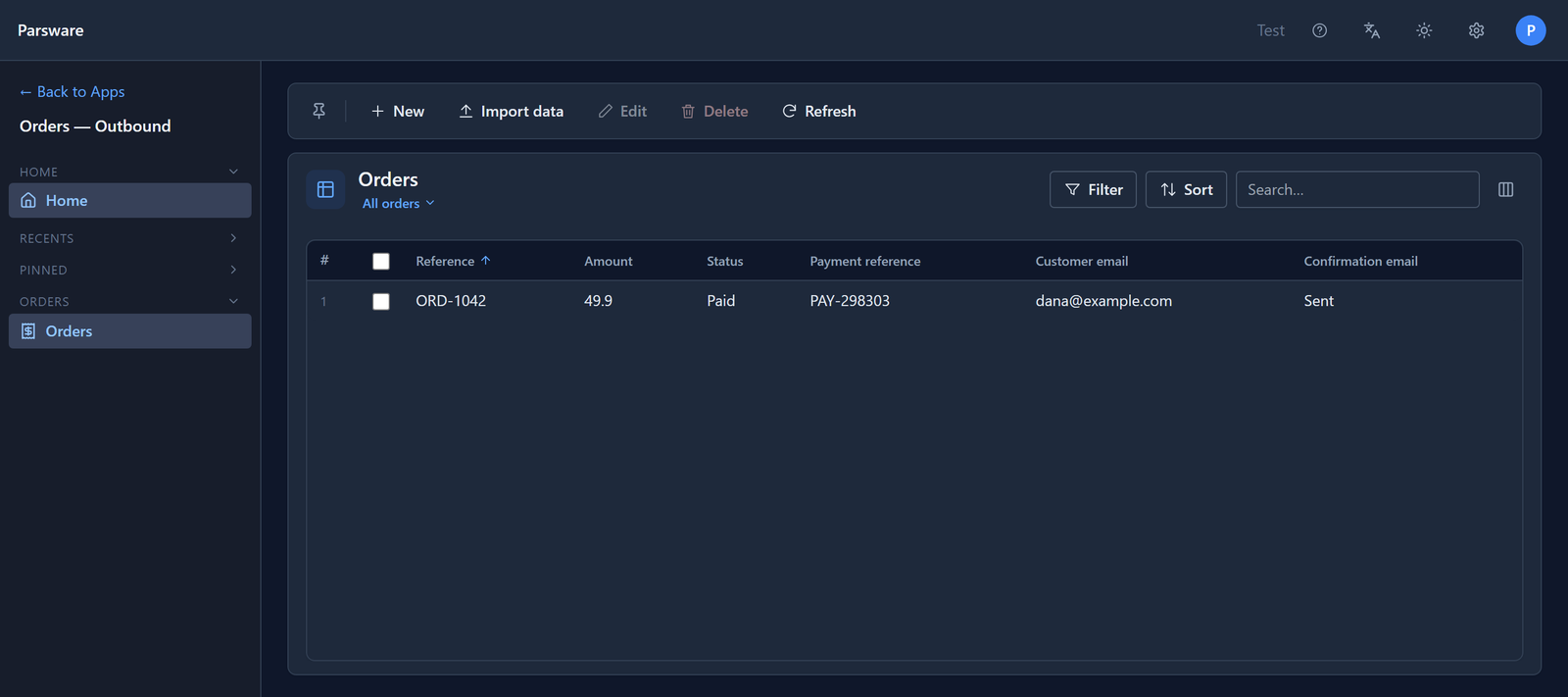Click the Parsware logo text

51,30
